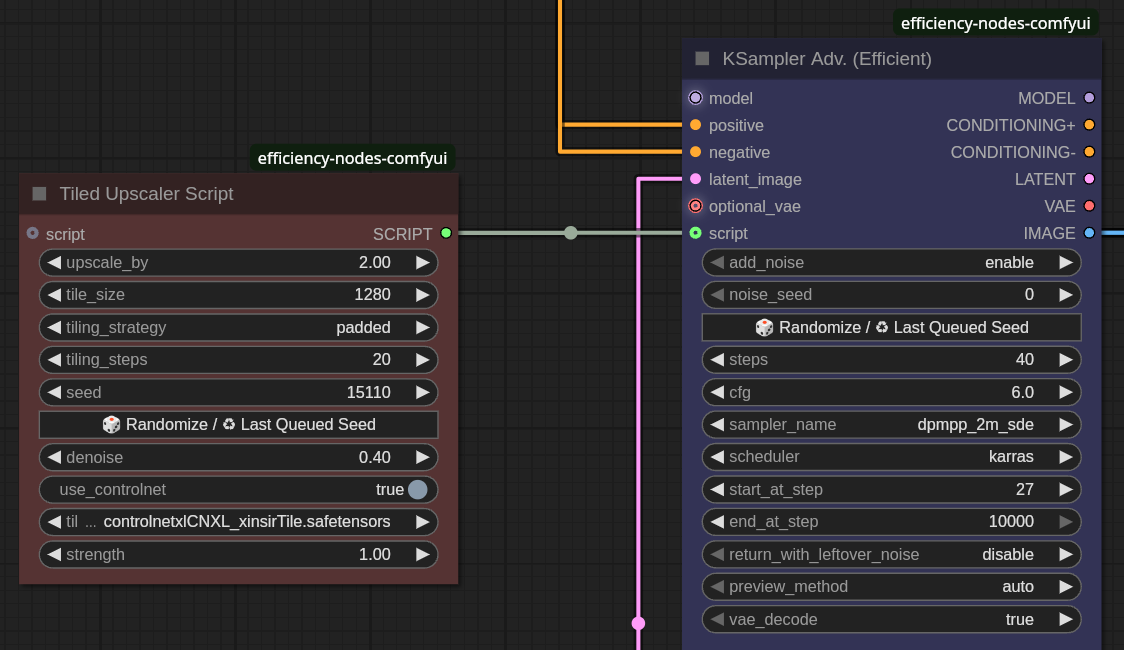The height and width of the screenshot is (650, 1124).
Task: Open the scheduler karras dropdown
Action: (x=891, y=457)
